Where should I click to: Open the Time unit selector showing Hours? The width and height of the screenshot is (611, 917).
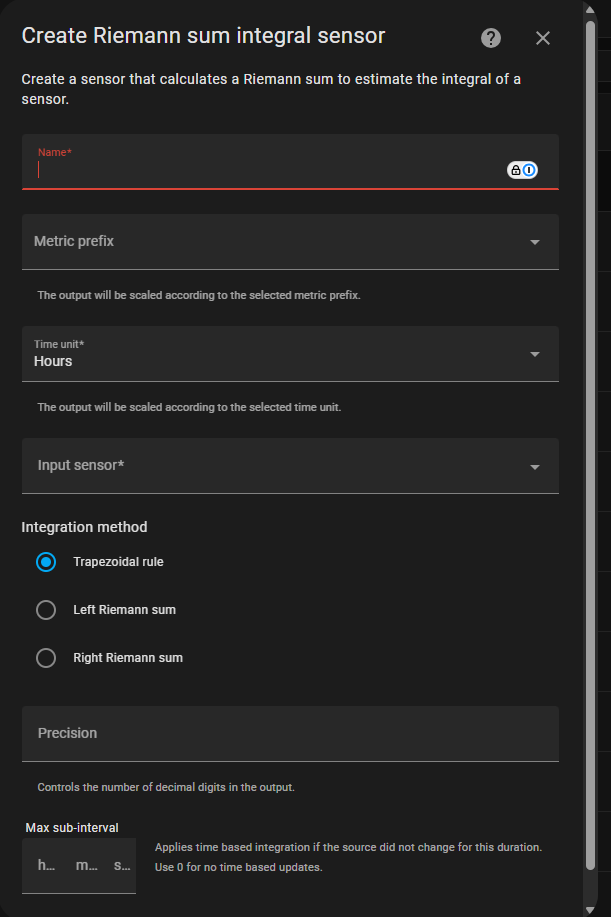click(280, 354)
